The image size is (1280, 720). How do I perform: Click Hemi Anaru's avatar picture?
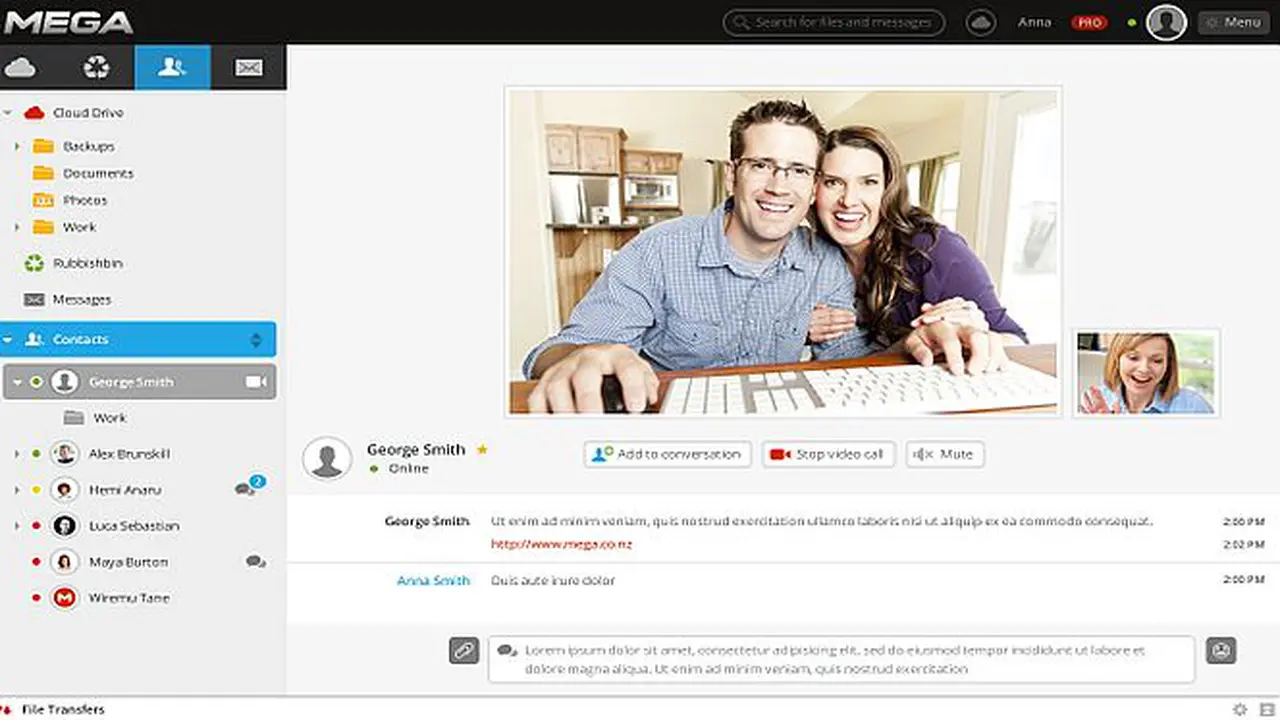65,490
